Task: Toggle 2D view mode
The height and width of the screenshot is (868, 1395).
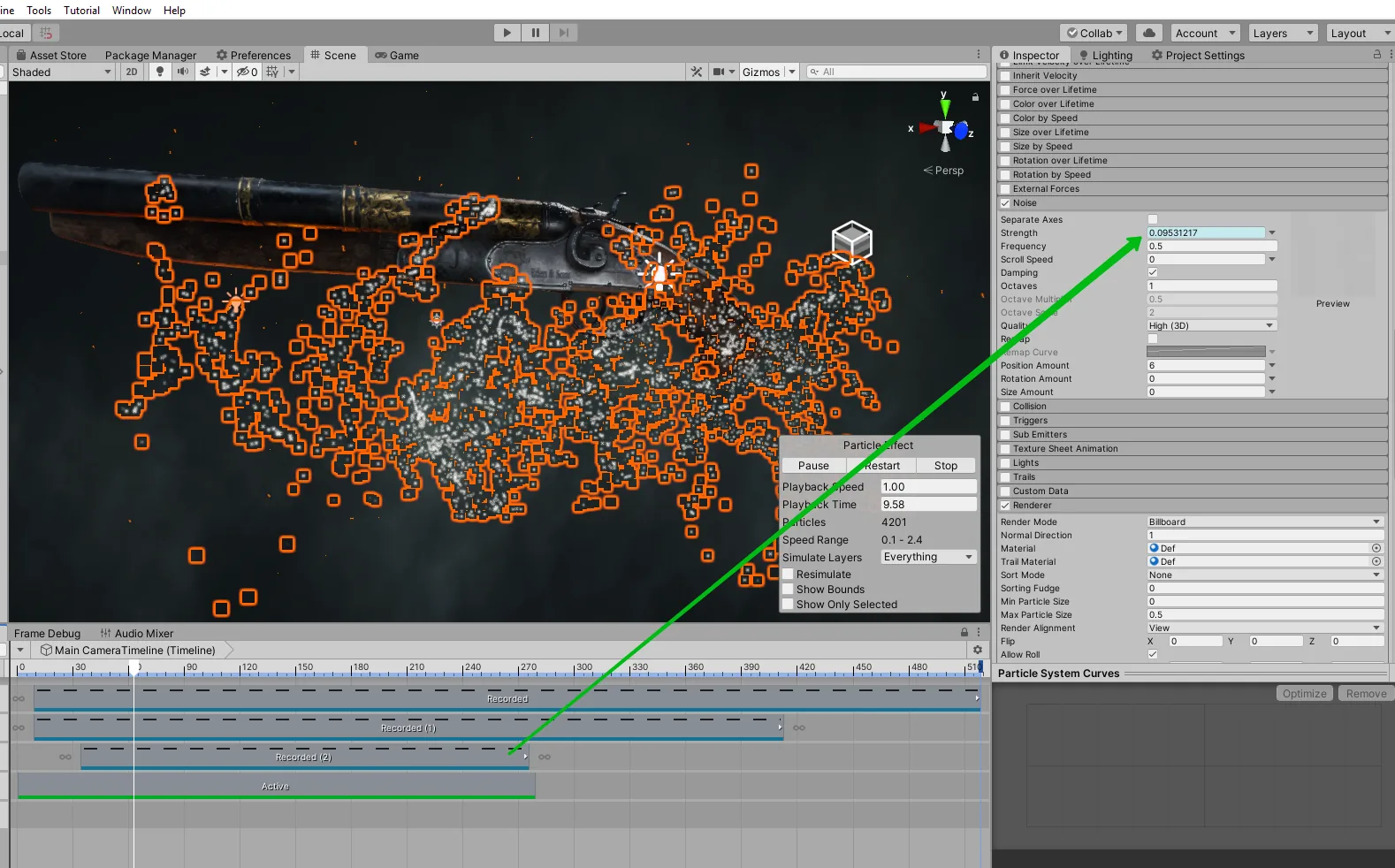Action: pyautogui.click(x=132, y=72)
